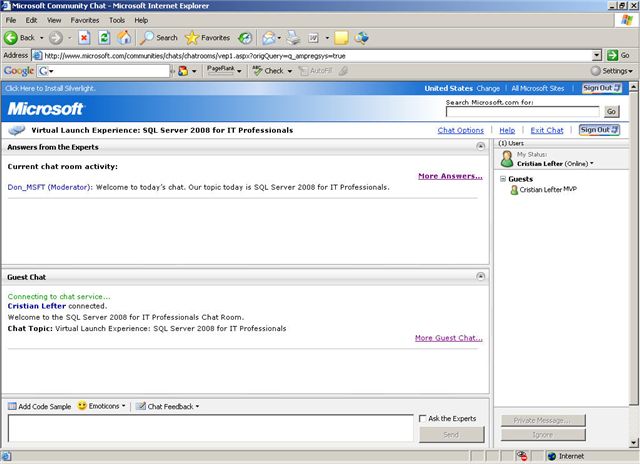Open the Chat Feedback dropdown
This screenshot has width=640, height=464.
(170, 406)
